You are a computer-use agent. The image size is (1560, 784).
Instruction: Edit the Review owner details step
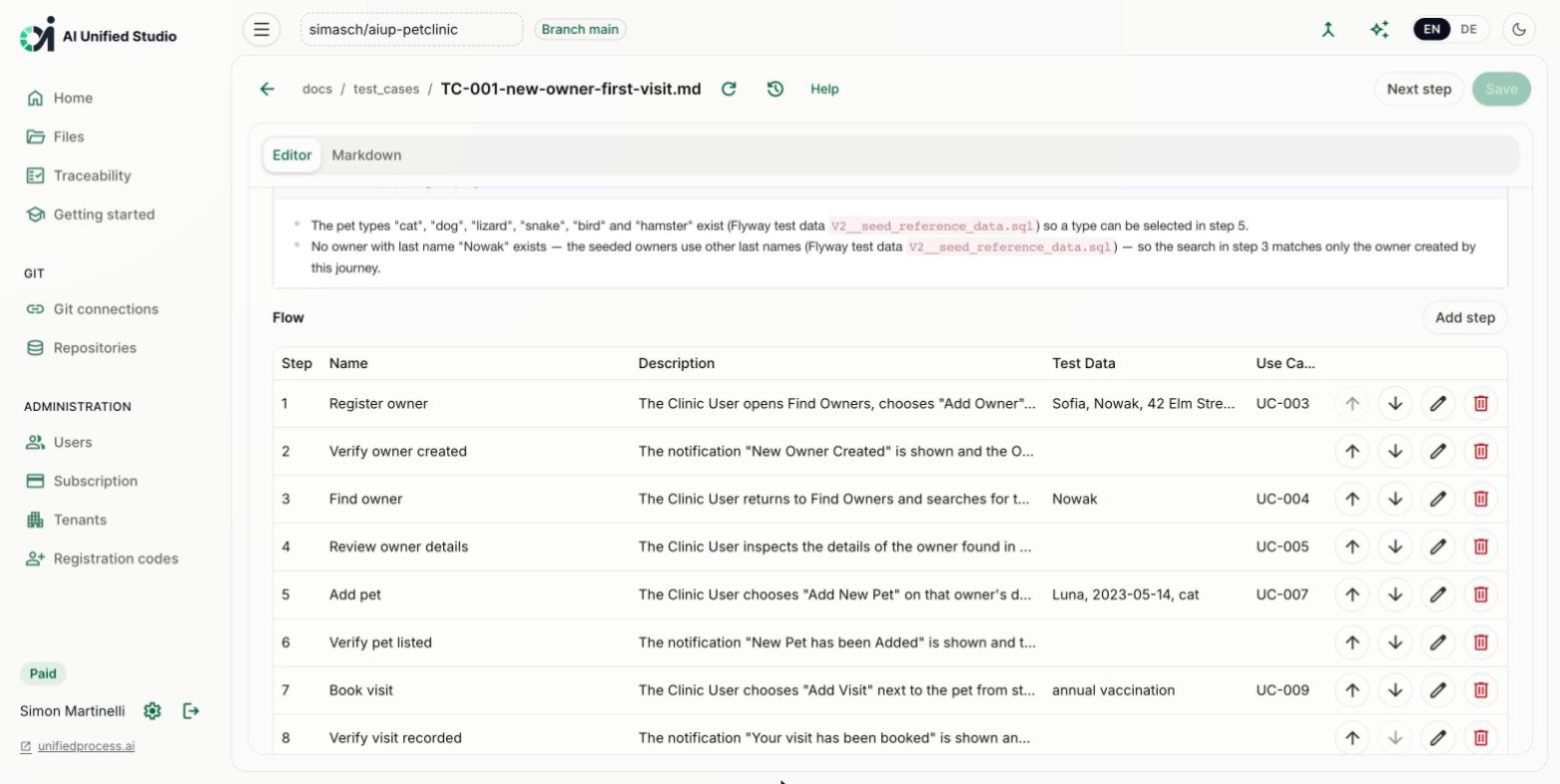tap(1438, 548)
